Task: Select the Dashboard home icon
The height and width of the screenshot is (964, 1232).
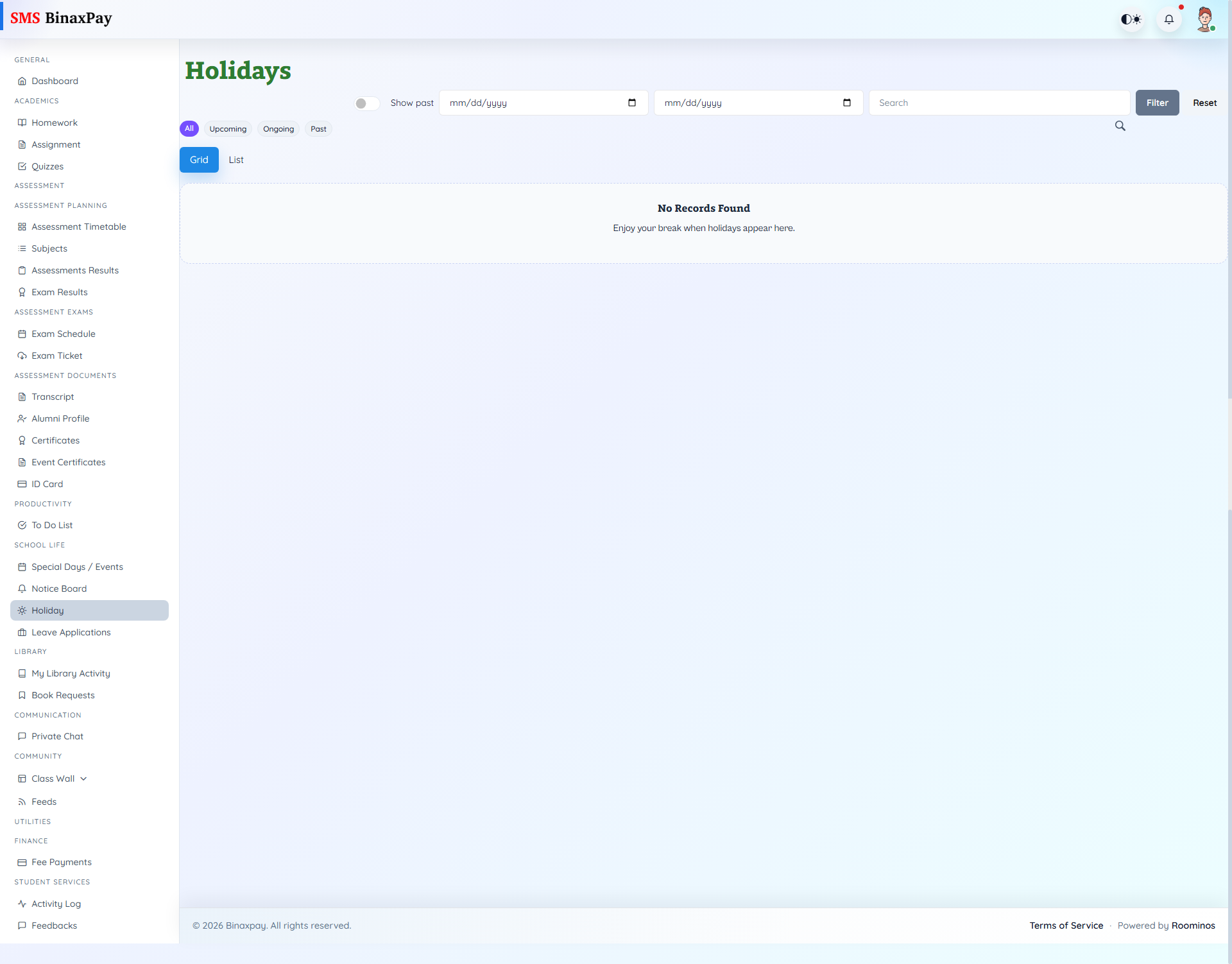Action: pyautogui.click(x=22, y=80)
